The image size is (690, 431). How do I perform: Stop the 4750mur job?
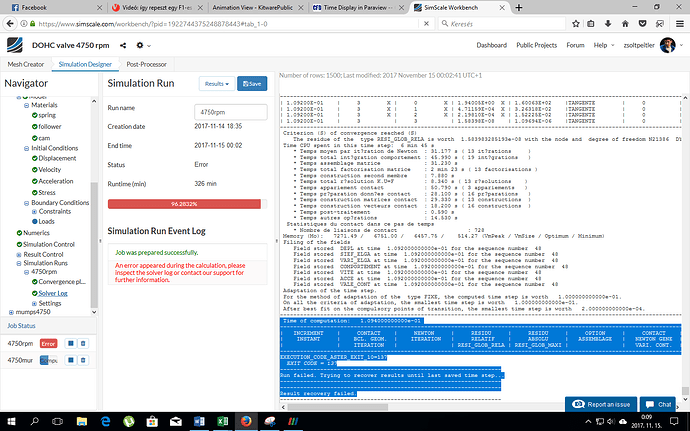[70, 360]
